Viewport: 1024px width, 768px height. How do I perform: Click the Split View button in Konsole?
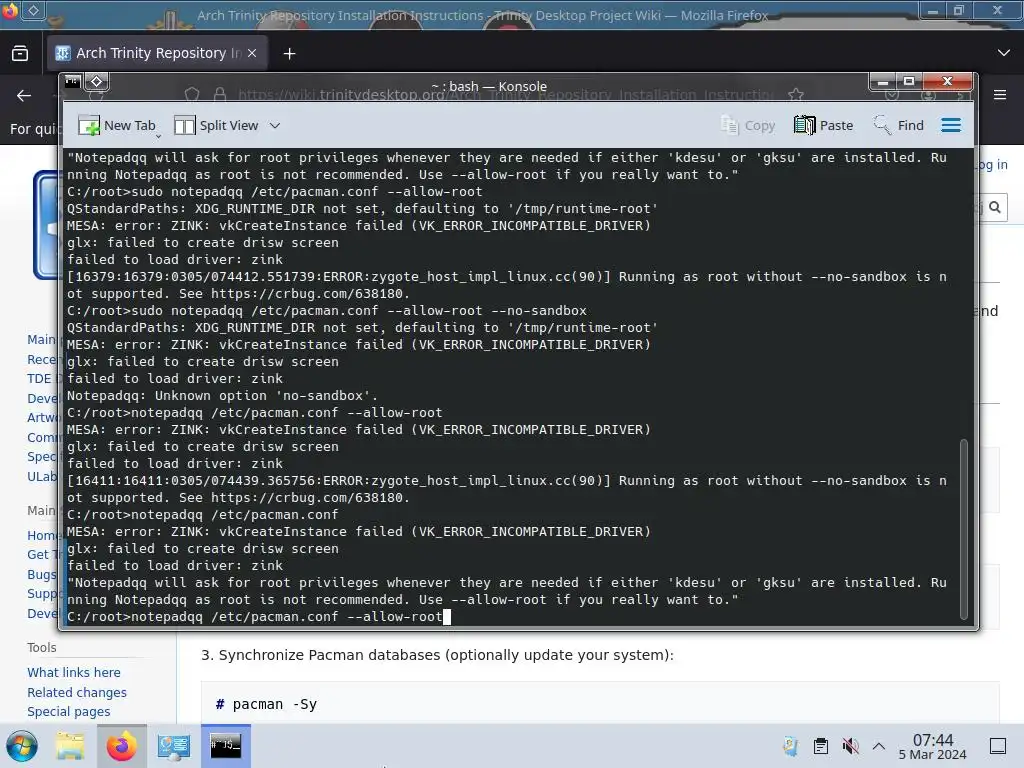tap(216, 125)
